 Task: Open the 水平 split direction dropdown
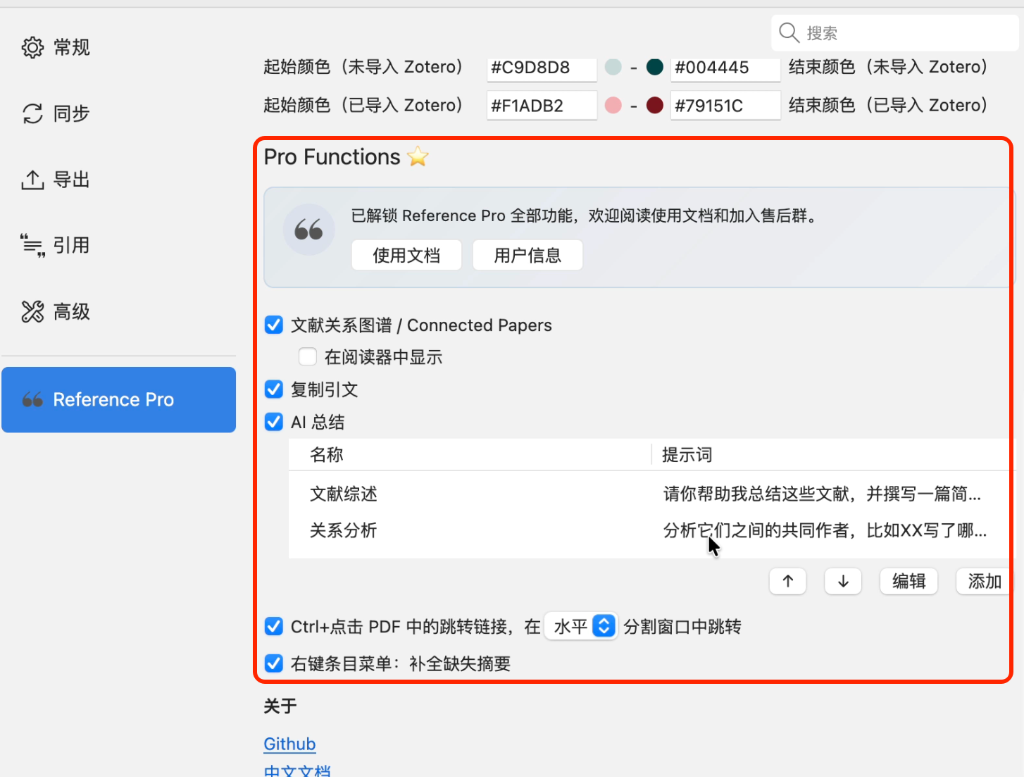coord(581,627)
